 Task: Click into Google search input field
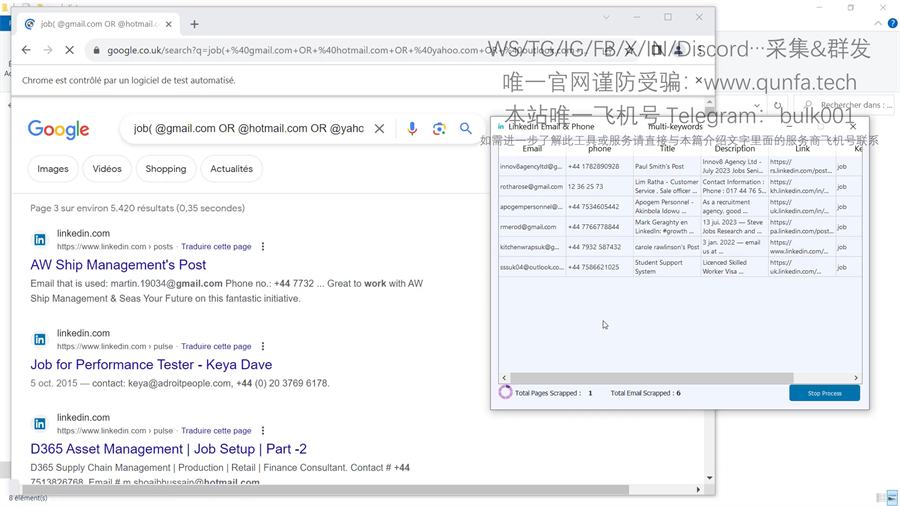(248, 129)
